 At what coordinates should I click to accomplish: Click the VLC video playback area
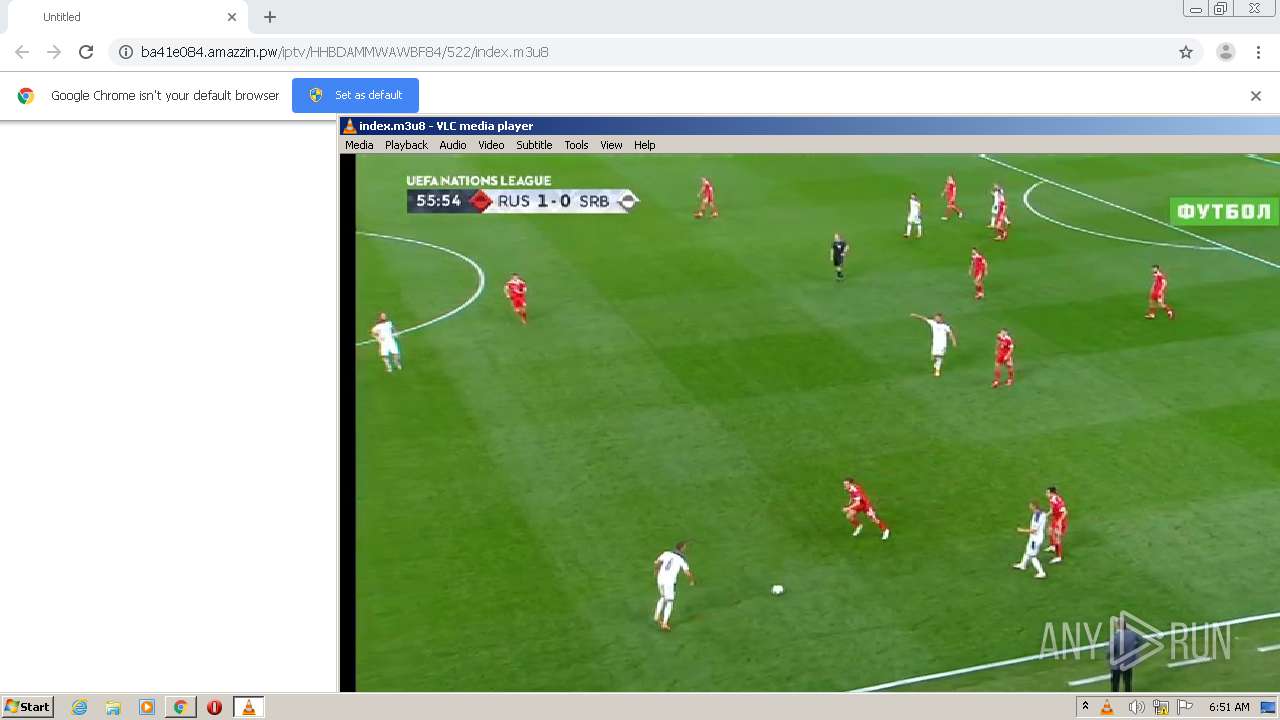pos(809,422)
